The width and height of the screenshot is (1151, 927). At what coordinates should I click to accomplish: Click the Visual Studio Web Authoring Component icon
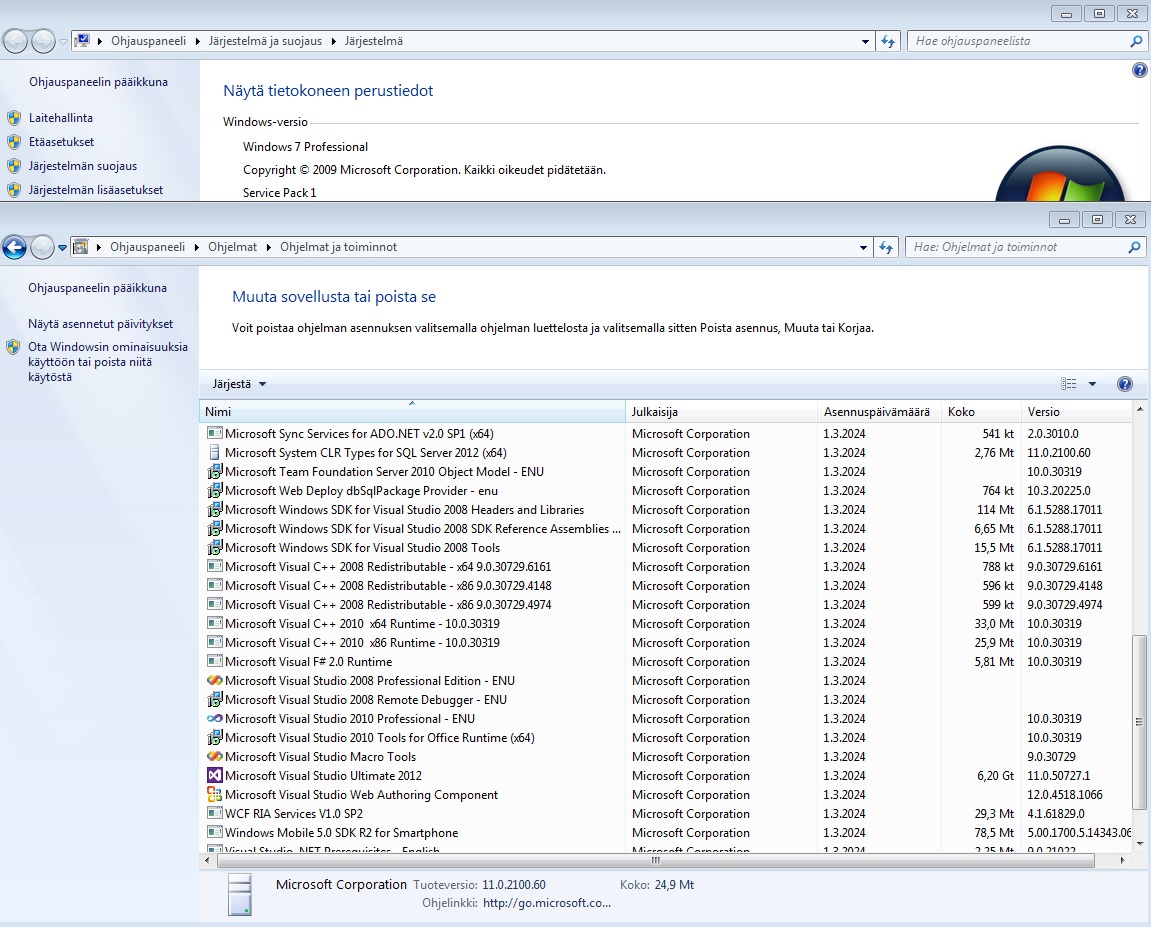[214, 795]
